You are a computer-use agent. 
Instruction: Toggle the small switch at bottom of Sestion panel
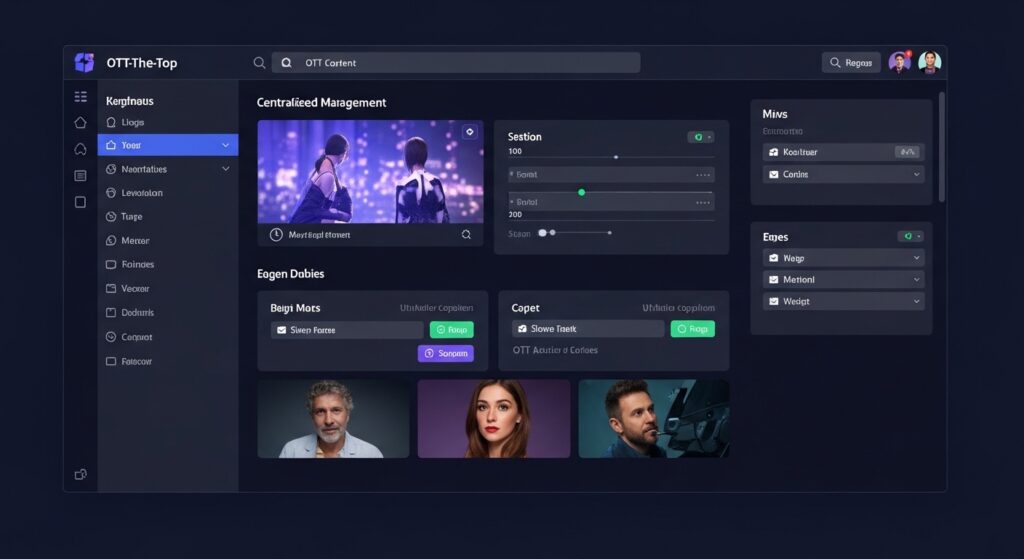point(546,233)
